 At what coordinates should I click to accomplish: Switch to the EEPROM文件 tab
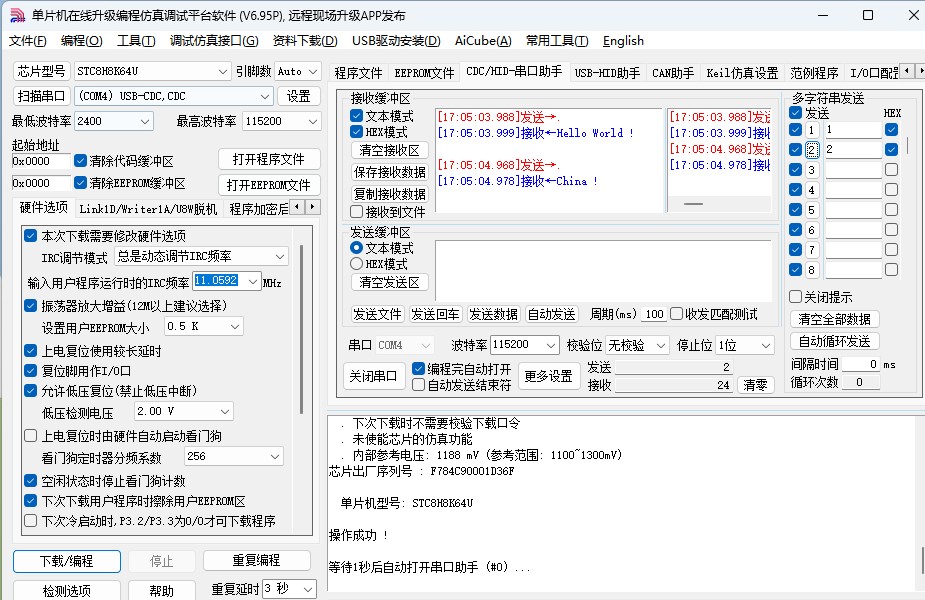tap(424, 73)
